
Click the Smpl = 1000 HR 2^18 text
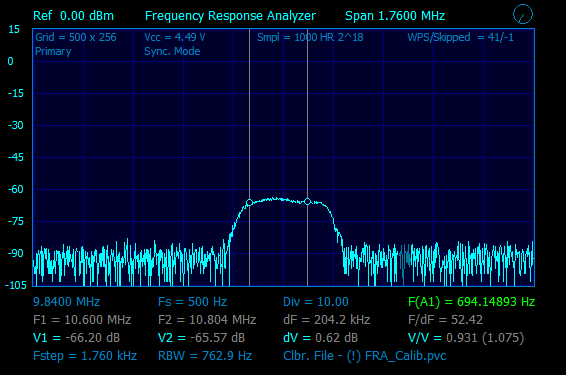click(x=310, y=37)
